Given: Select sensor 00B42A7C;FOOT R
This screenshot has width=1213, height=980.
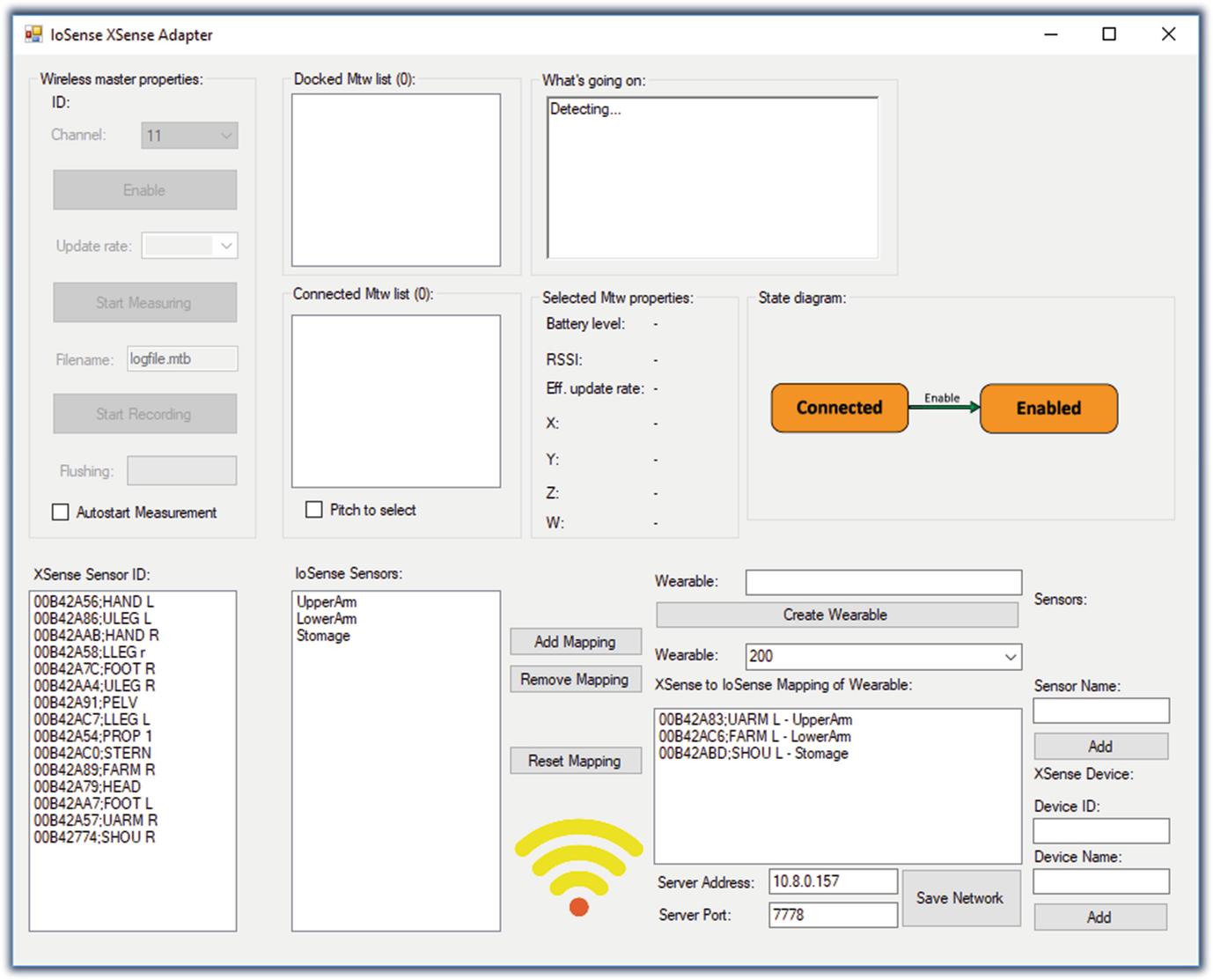Looking at the screenshot, I should coord(94,668).
